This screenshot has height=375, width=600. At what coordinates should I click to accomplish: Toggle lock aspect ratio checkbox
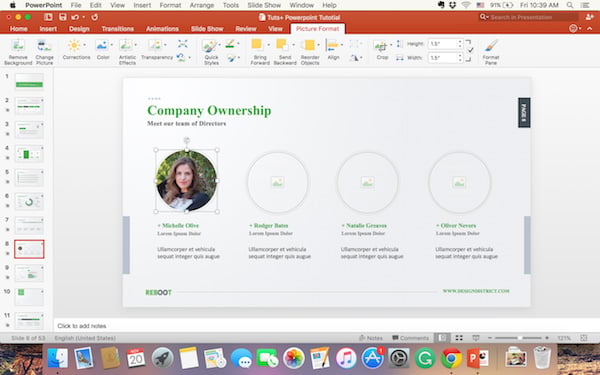click(x=470, y=50)
